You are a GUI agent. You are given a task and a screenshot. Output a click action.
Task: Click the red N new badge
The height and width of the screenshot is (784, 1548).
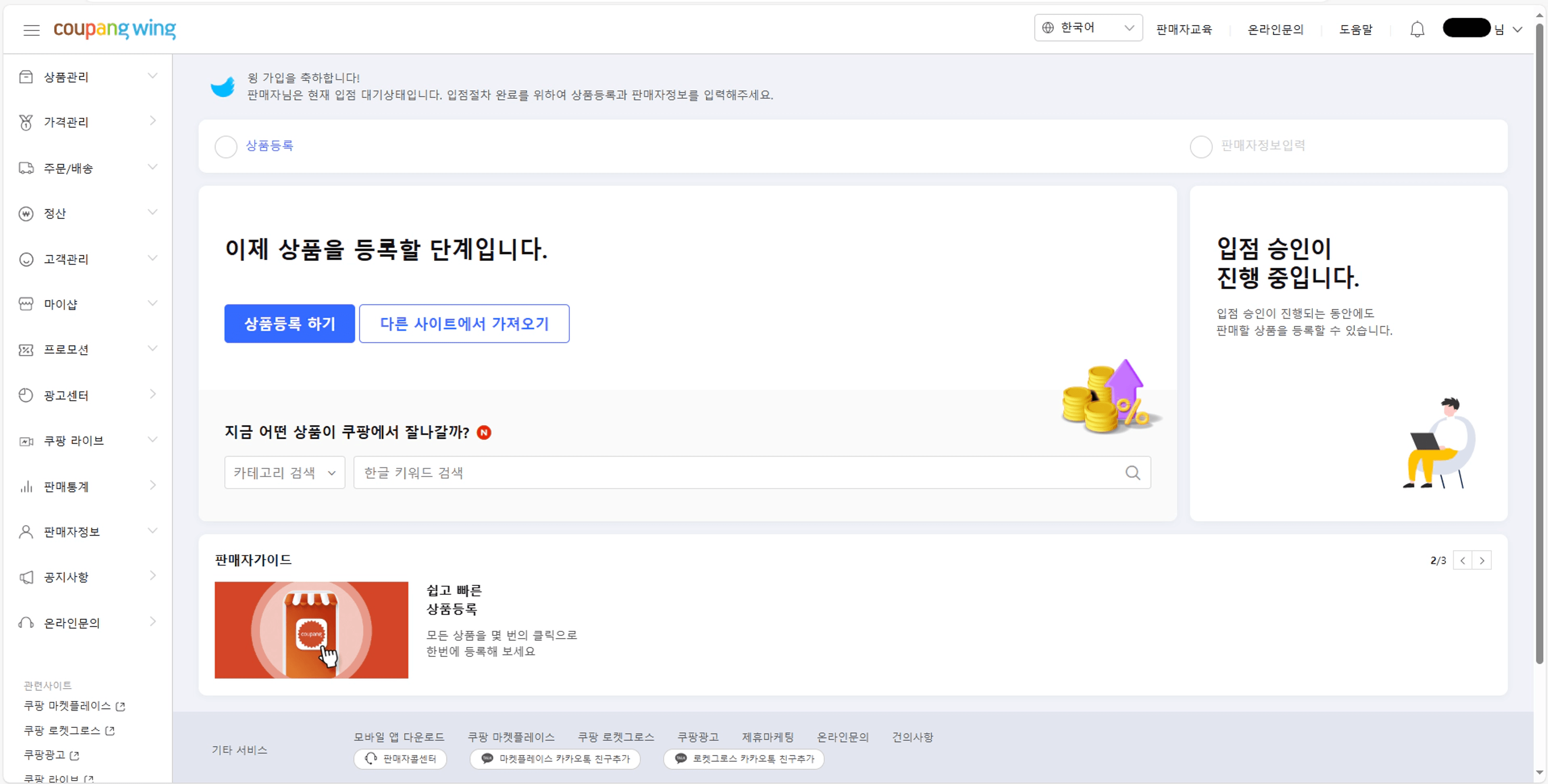click(484, 433)
